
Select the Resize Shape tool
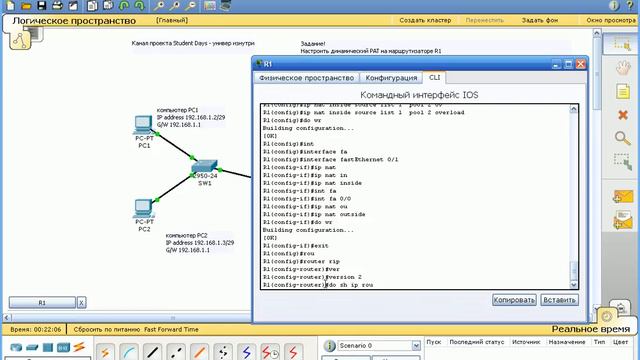(x=623, y=162)
